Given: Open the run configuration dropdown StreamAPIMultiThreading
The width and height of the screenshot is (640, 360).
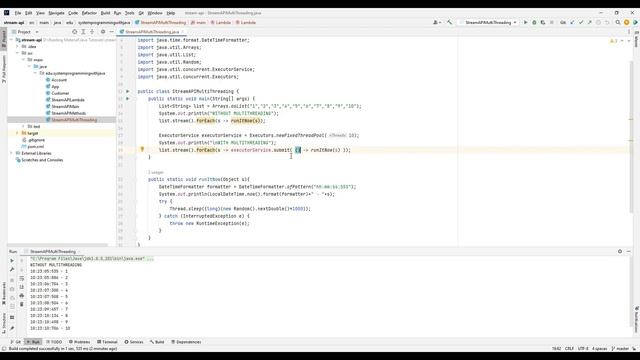Looking at the screenshot, I should tap(488, 22).
